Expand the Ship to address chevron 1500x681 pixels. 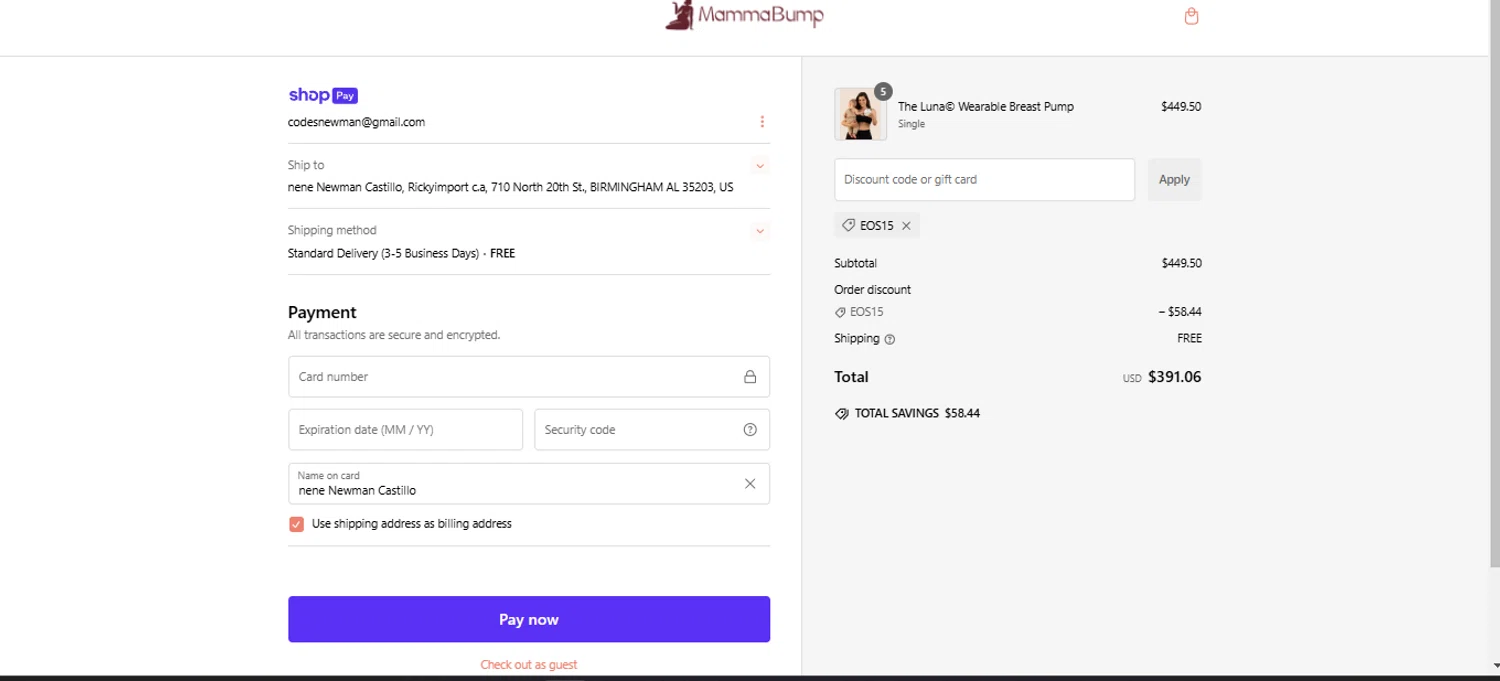(760, 166)
